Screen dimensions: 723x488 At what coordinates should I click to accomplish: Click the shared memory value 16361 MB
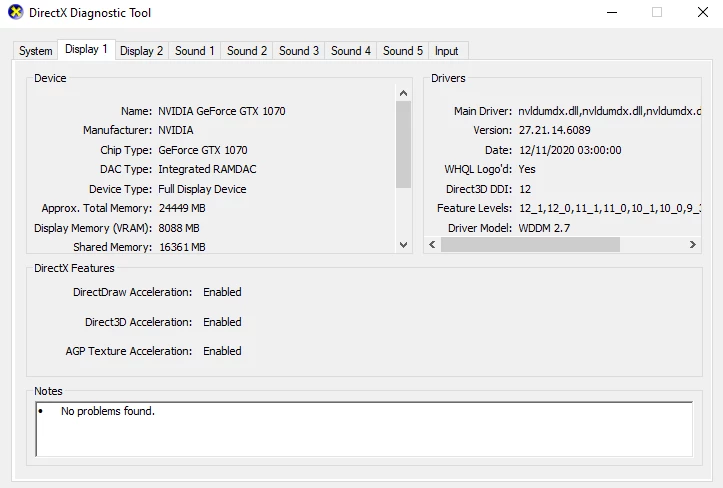click(182, 247)
